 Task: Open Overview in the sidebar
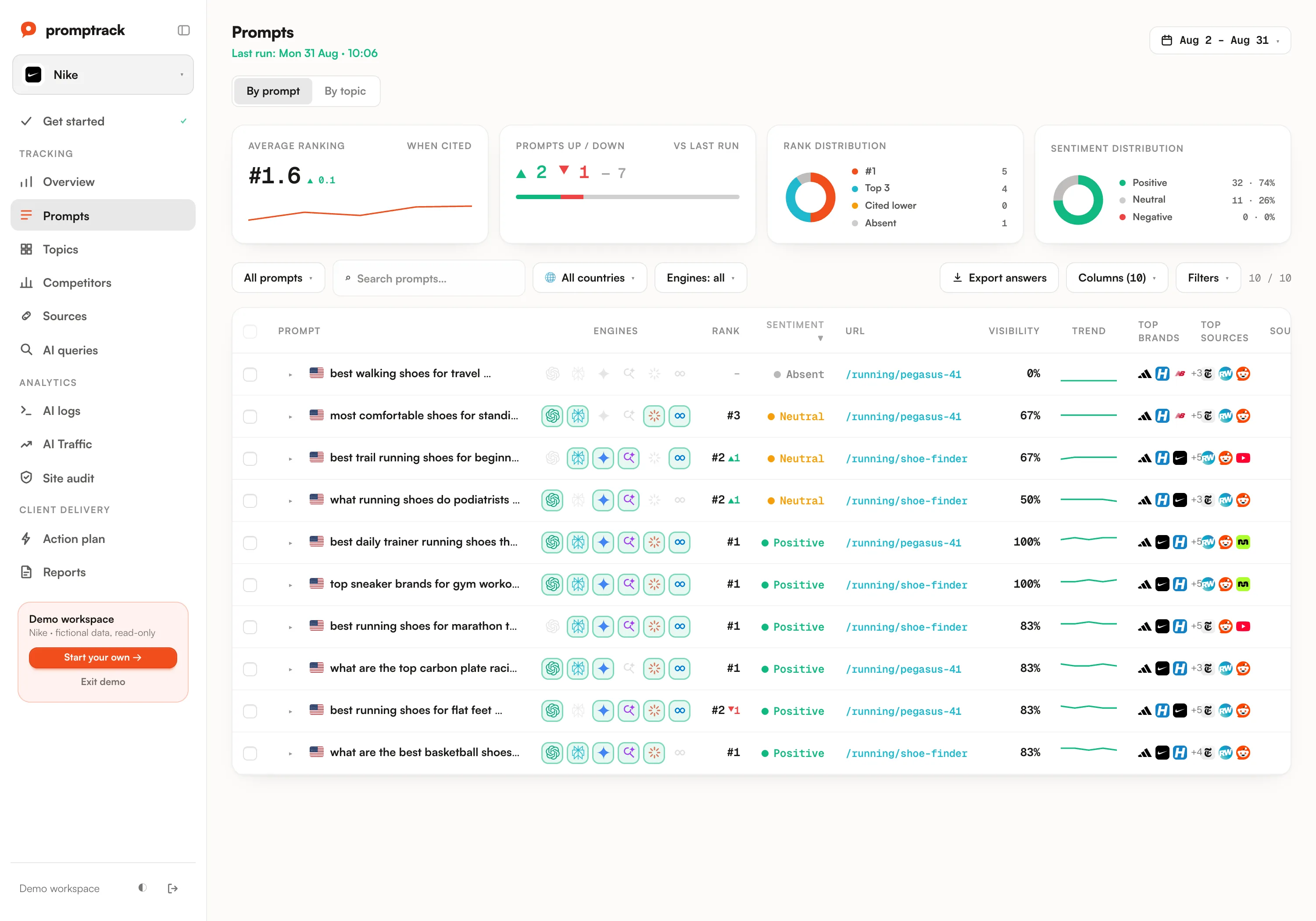coord(103,182)
